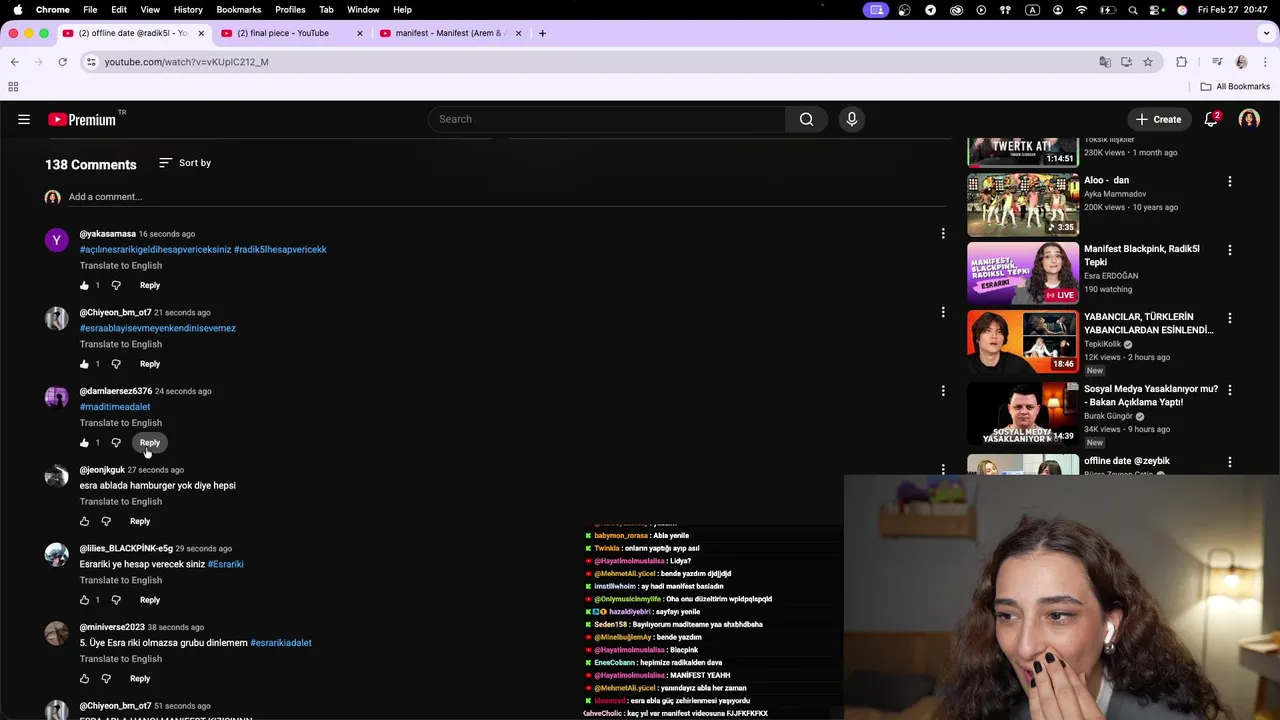Translate @Chiyeon_bm_ot7 comment to English

[x=121, y=344]
